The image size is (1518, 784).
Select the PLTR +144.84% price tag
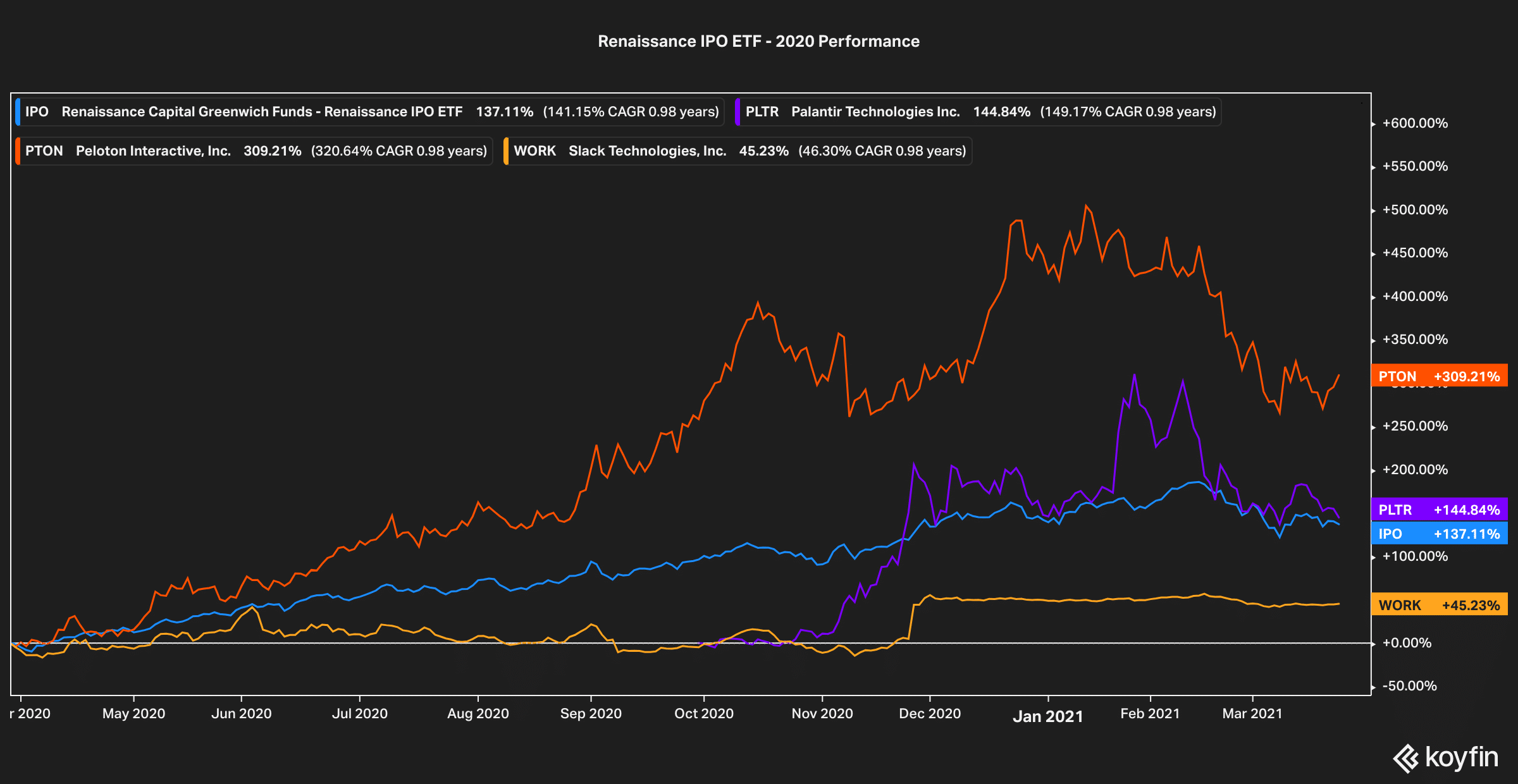[1439, 510]
